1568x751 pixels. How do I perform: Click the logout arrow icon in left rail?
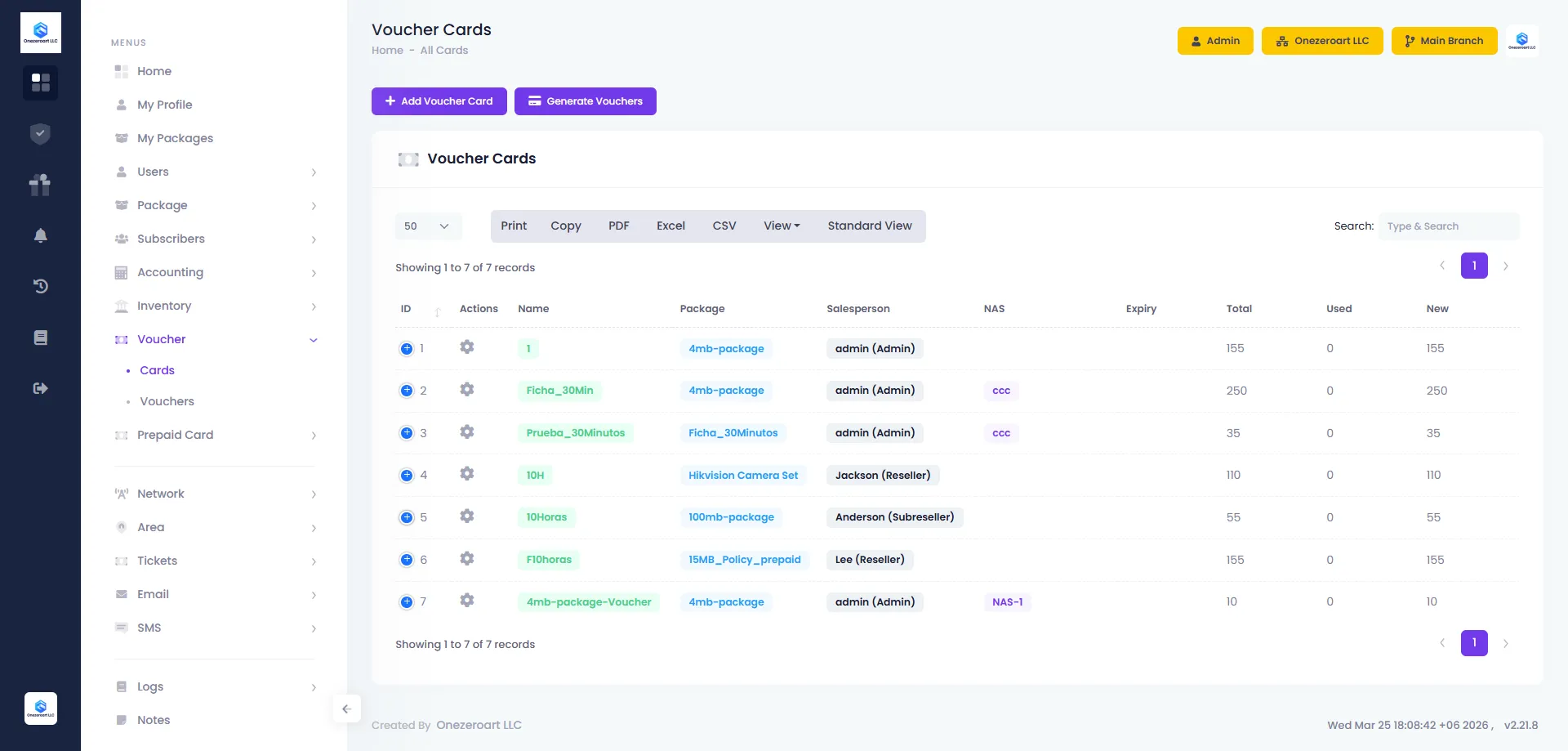40,388
